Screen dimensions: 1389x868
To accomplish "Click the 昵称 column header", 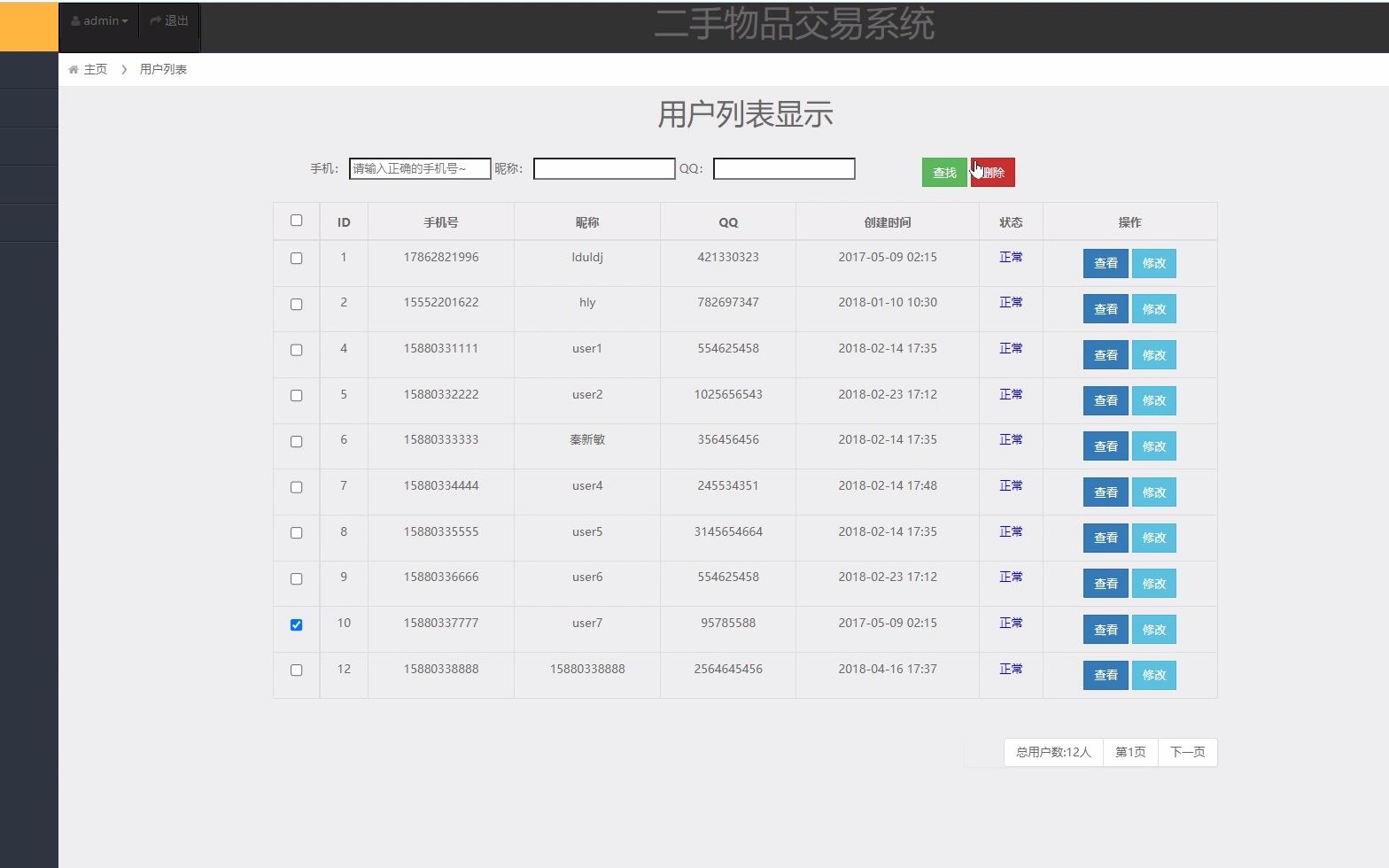I will [587, 222].
